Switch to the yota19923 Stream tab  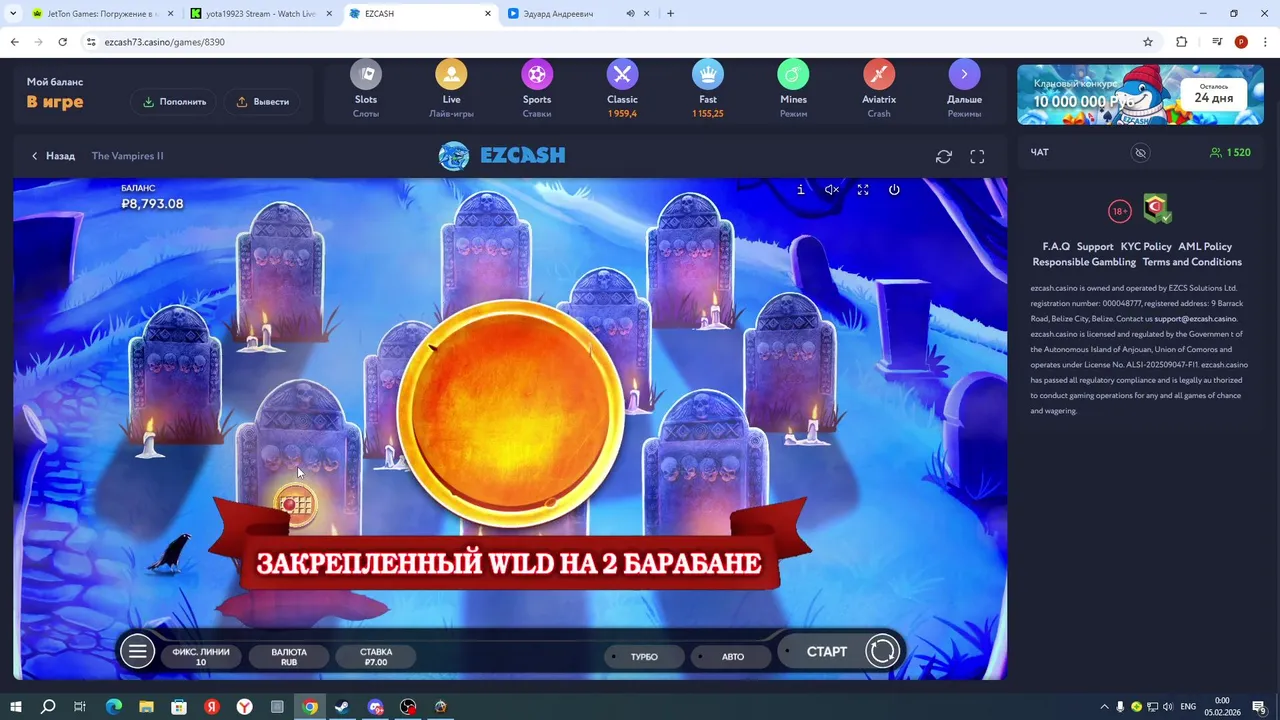[262, 14]
